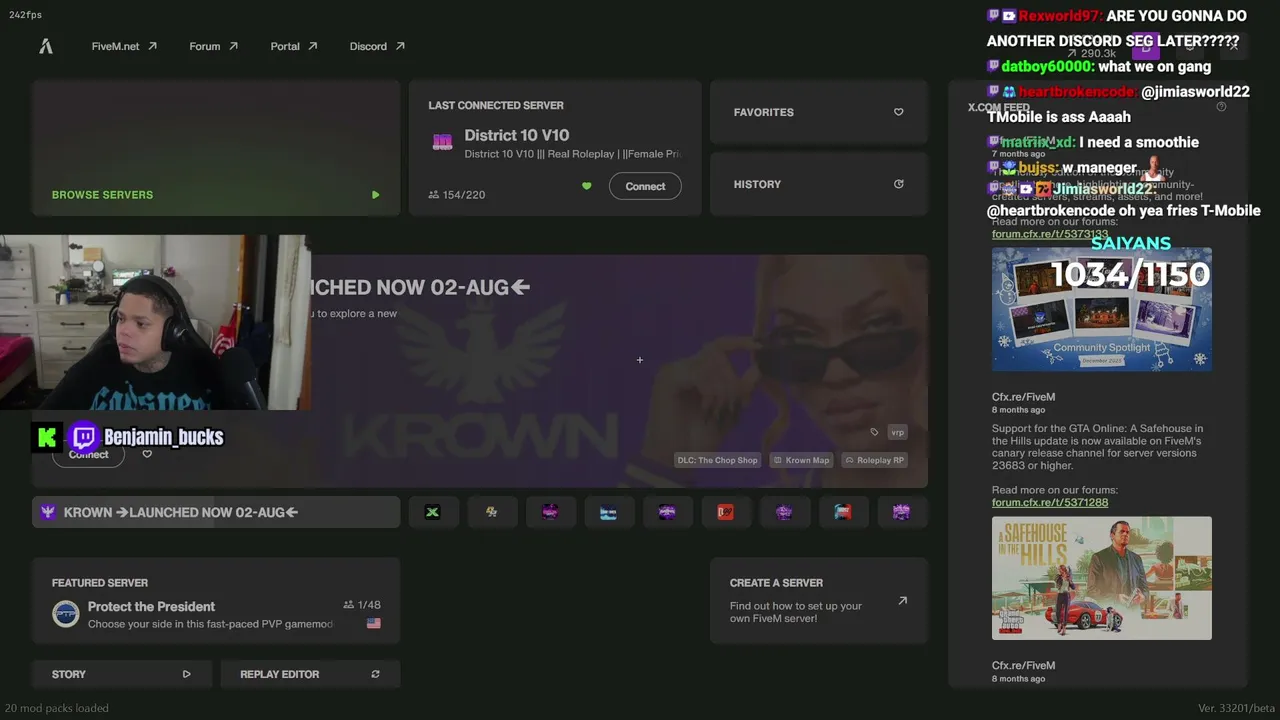This screenshot has height=720, width=1280.
Task: Click the X.com Feed help icon
Action: click(x=1221, y=107)
